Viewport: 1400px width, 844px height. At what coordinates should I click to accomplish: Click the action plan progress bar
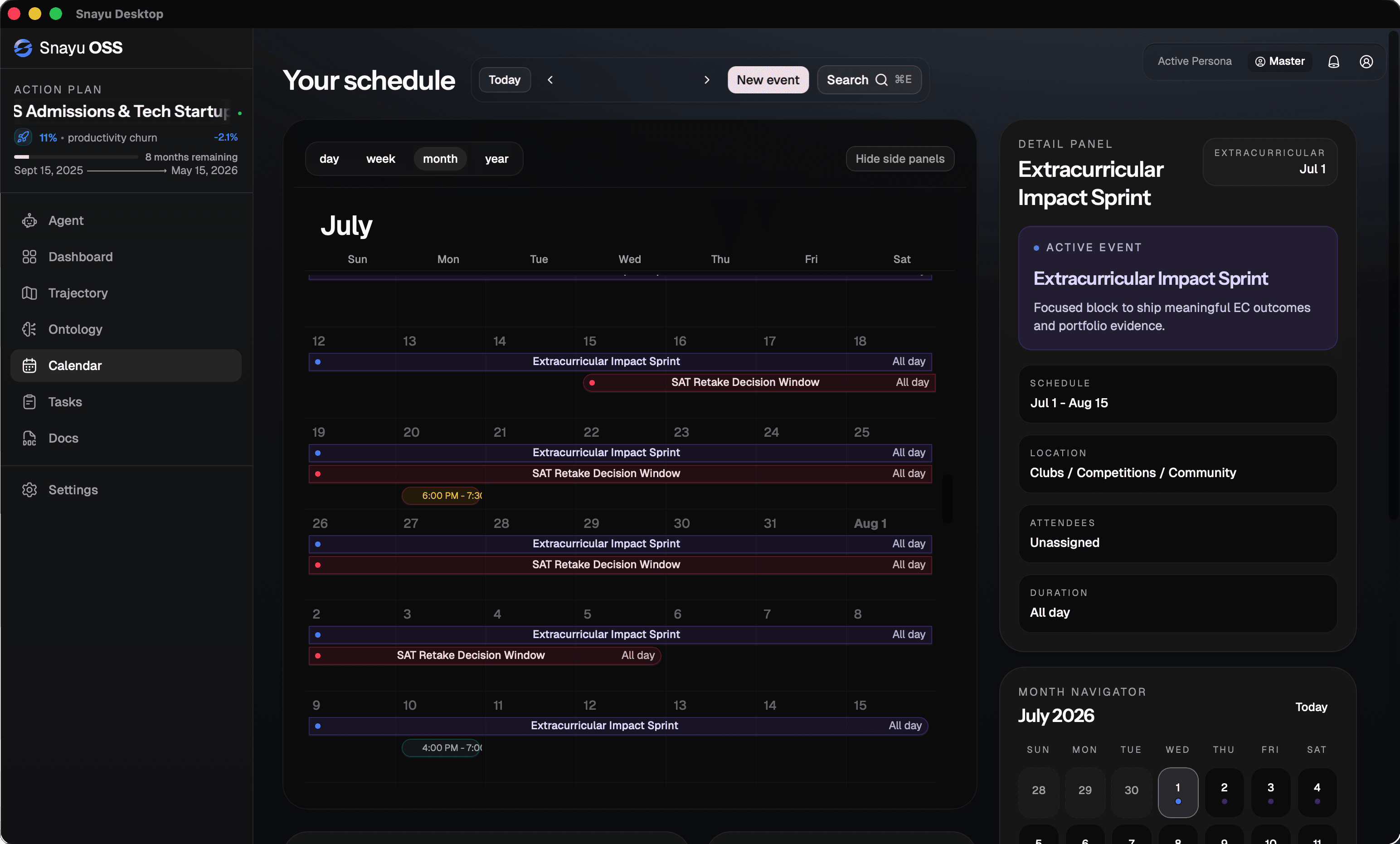point(76,157)
